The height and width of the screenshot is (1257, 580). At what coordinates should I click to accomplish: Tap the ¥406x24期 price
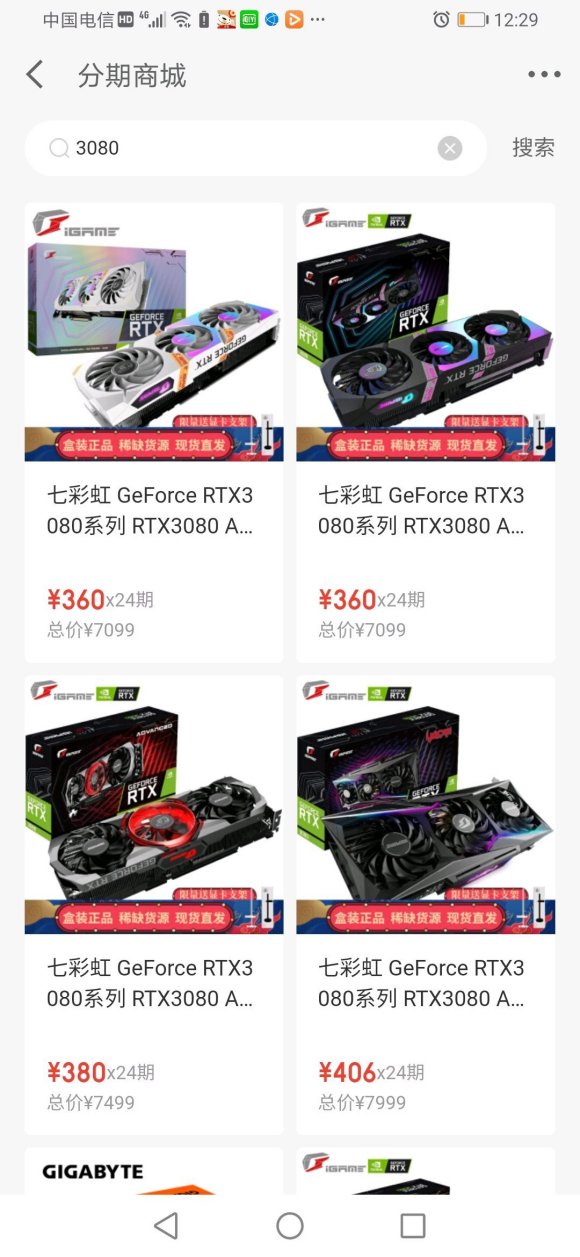372,1072
